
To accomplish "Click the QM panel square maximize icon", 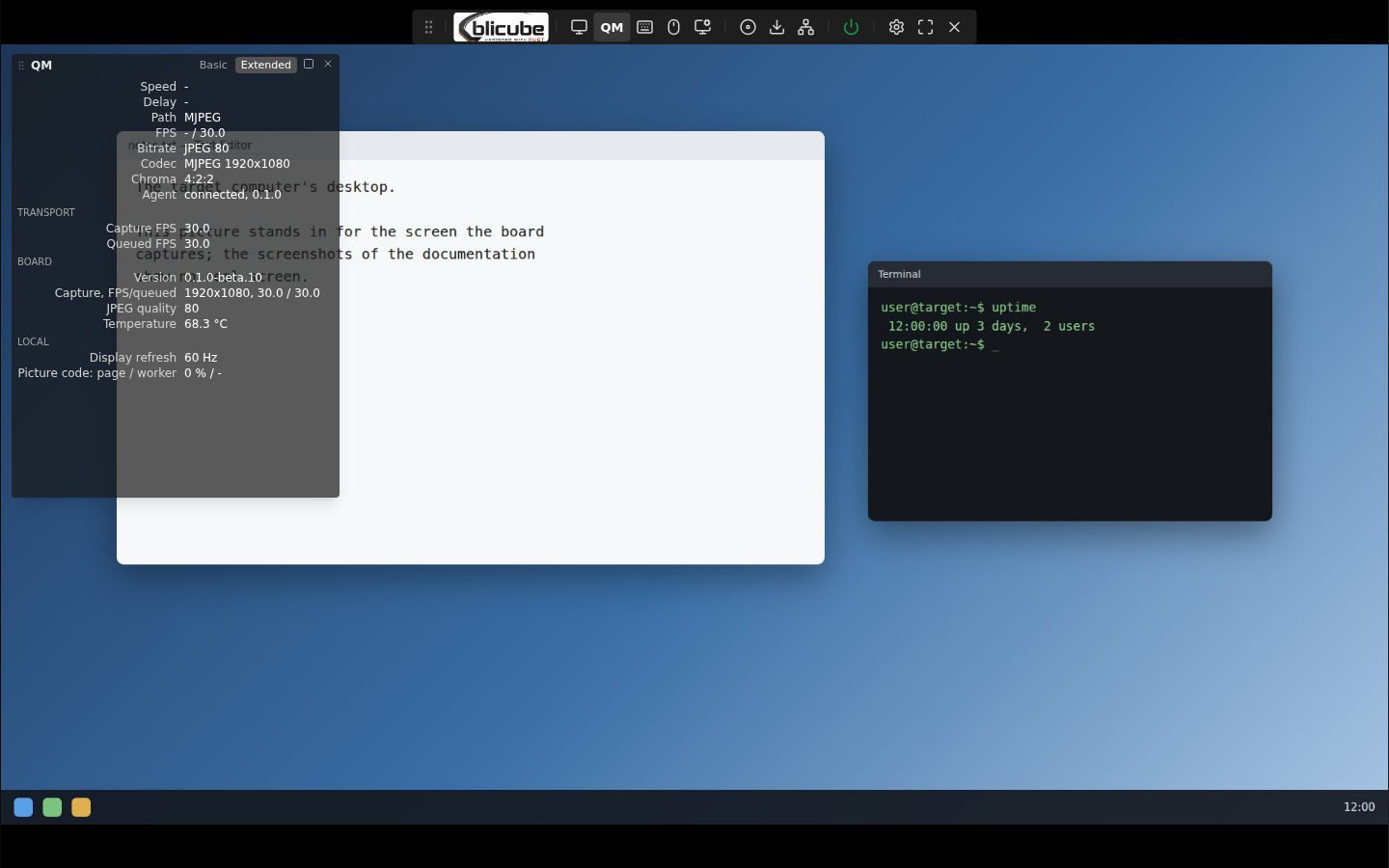I will pyautogui.click(x=309, y=64).
